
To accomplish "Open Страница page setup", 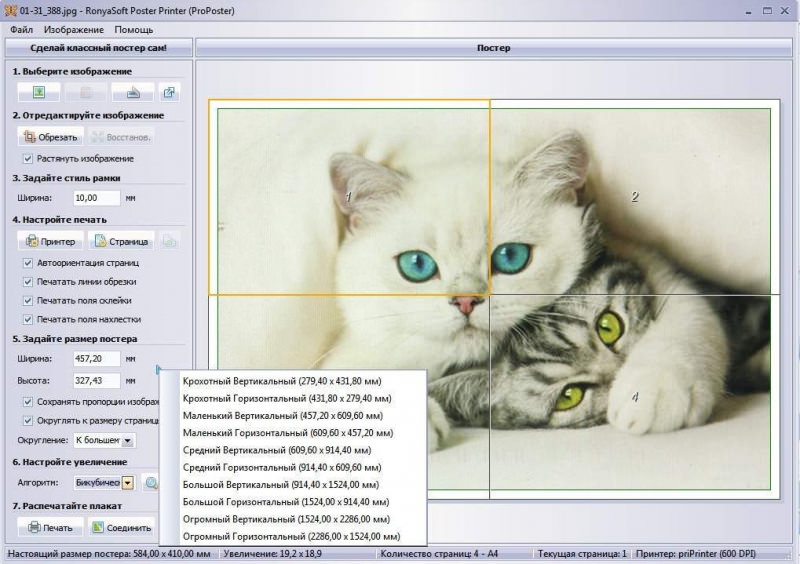I will pos(121,241).
